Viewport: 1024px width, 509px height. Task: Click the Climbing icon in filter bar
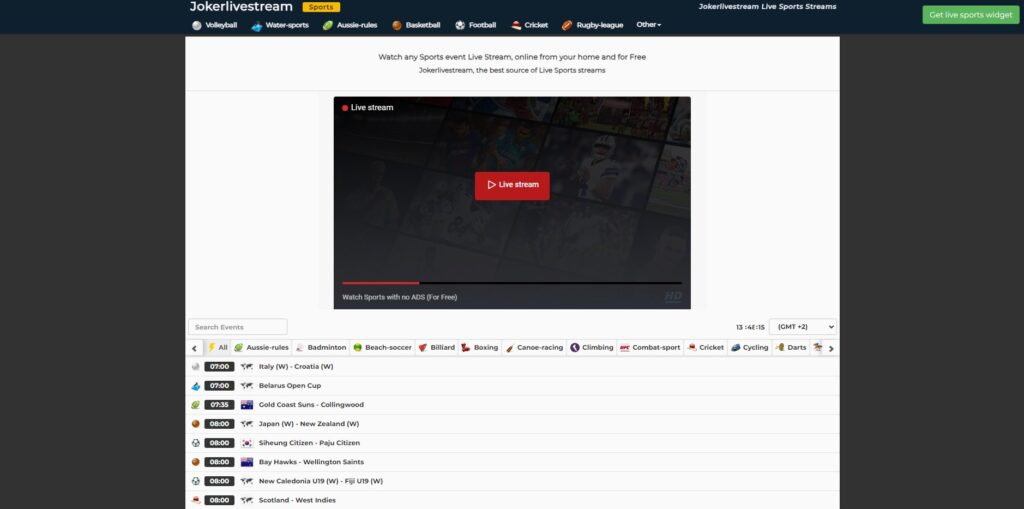click(x=575, y=348)
